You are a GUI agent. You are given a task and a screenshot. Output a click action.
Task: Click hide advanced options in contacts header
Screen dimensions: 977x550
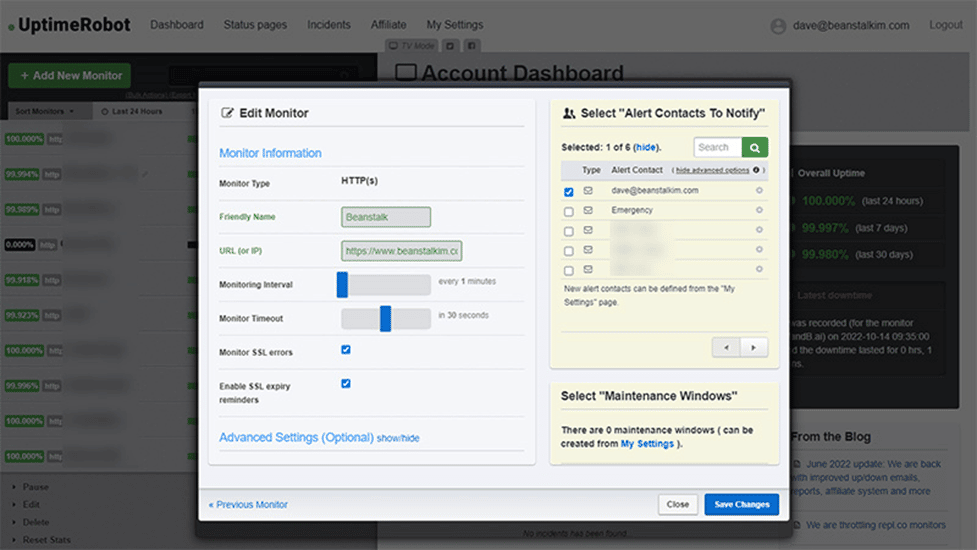tap(712, 171)
